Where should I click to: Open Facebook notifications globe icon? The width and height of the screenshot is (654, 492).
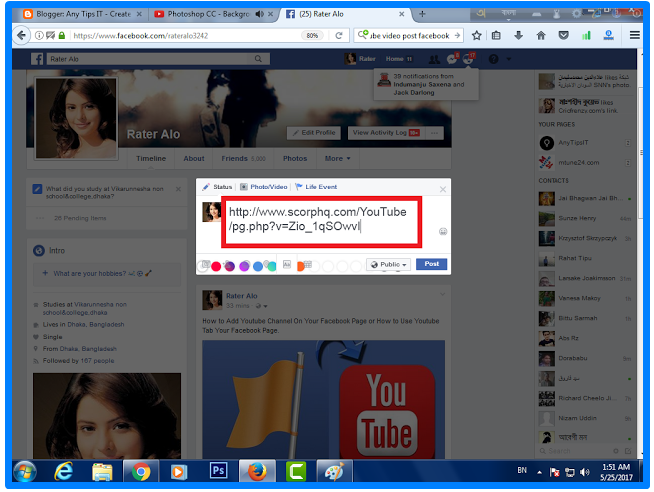pyautogui.click(x=468, y=59)
